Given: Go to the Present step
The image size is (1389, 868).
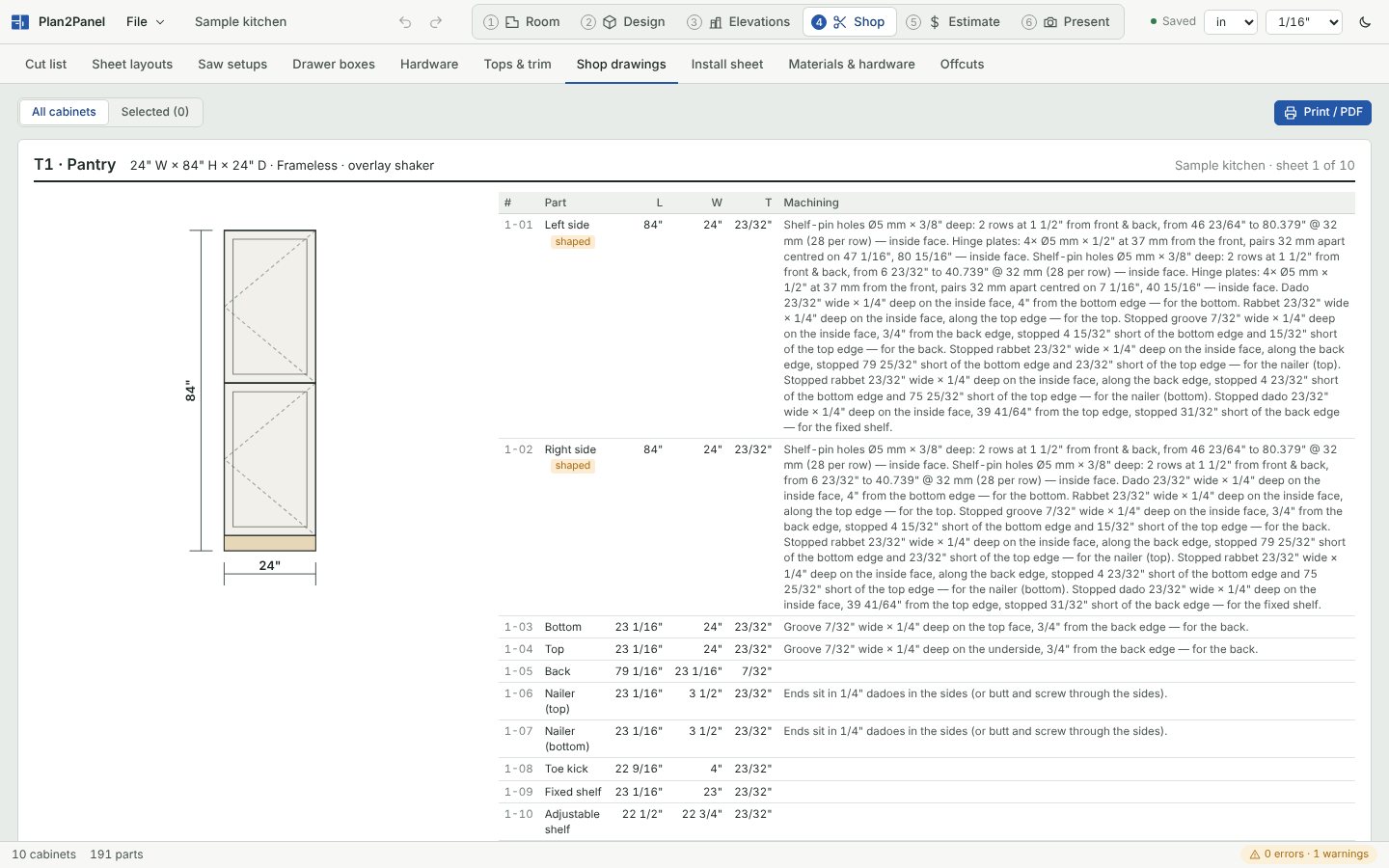Looking at the screenshot, I should (1066, 21).
